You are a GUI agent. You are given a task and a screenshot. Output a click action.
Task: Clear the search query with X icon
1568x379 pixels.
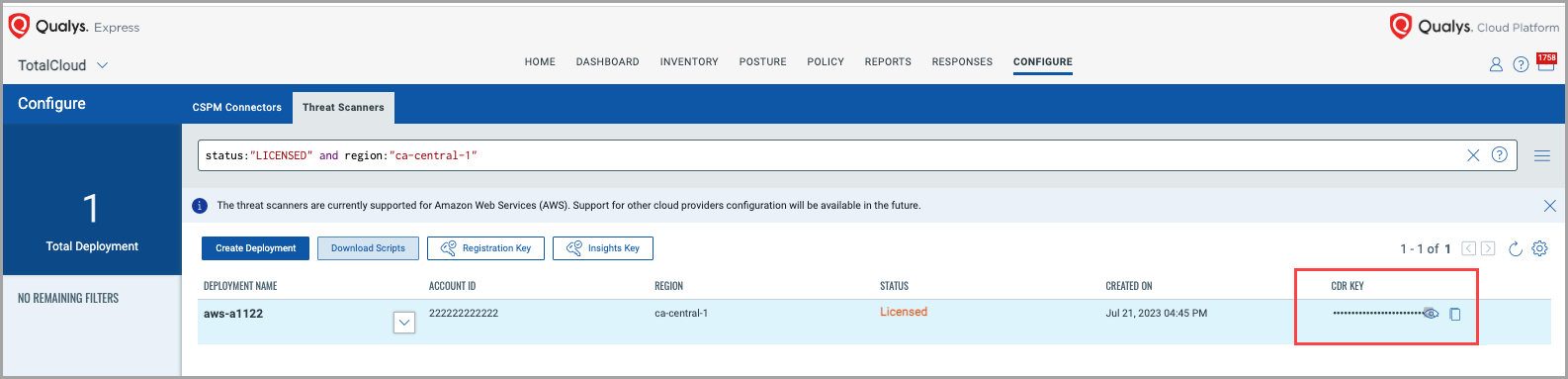pyautogui.click(x=1473, y=155)
